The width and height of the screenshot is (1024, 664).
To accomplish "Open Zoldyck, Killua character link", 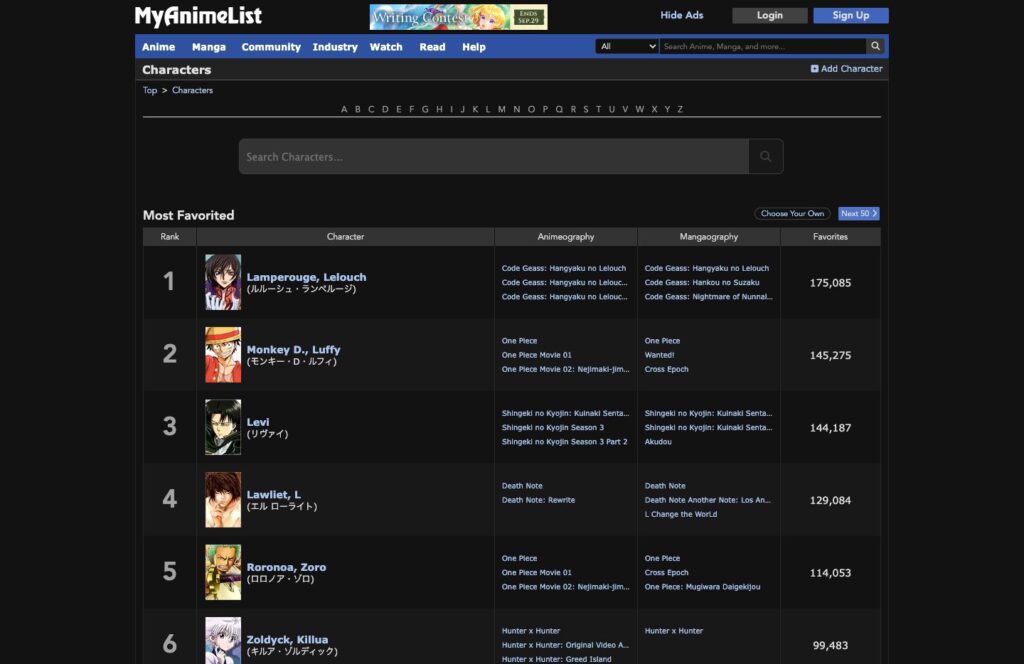I will (287, 639).
